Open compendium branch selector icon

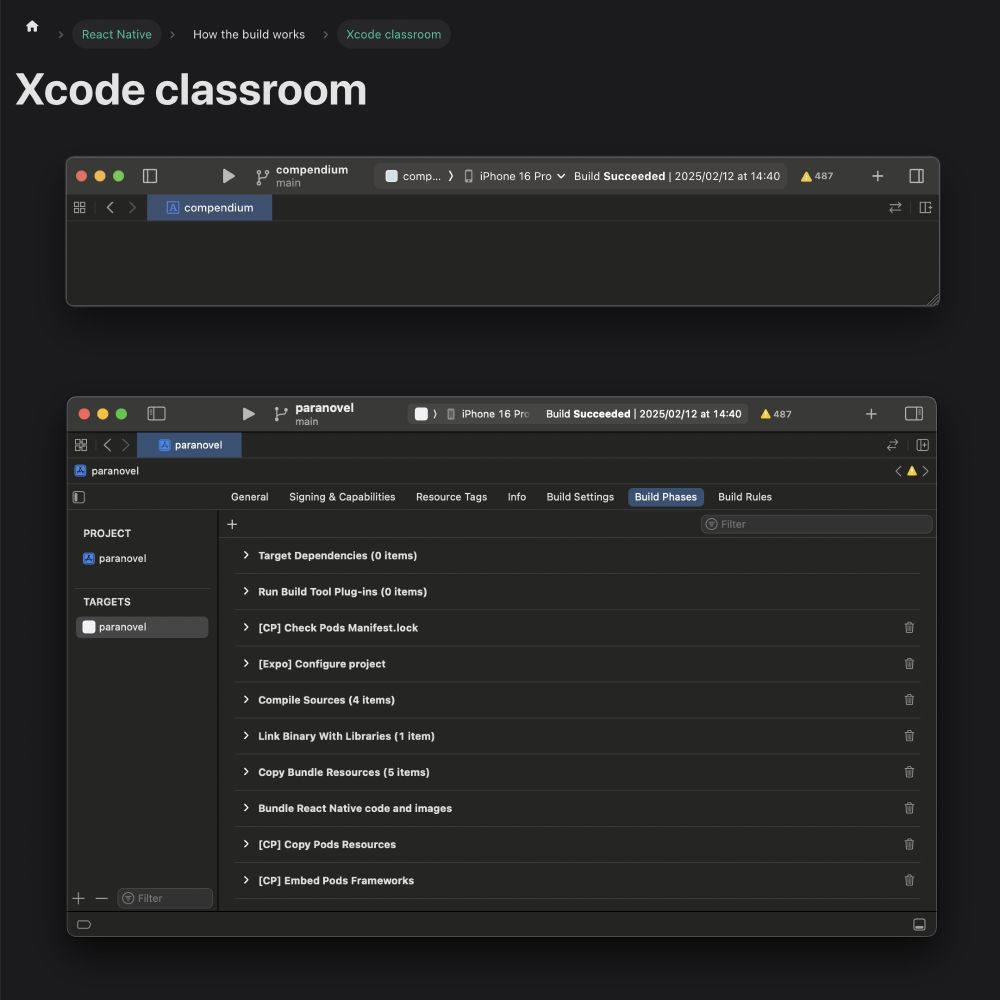262,177
